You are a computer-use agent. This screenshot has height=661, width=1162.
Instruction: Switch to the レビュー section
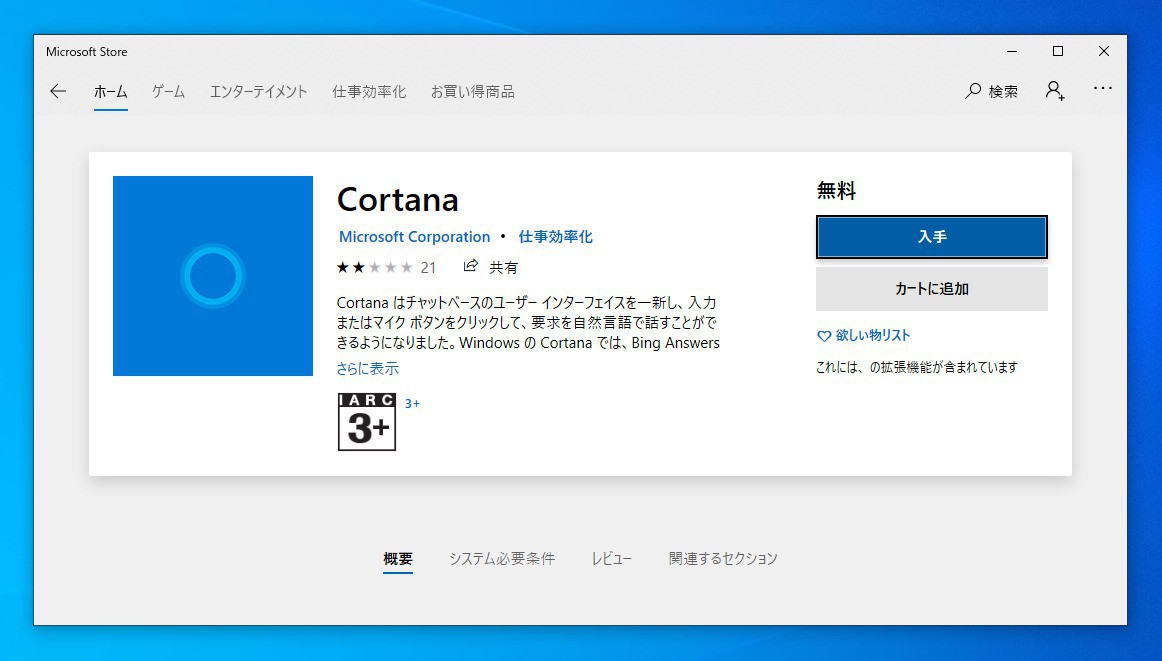tap(611, 559)
